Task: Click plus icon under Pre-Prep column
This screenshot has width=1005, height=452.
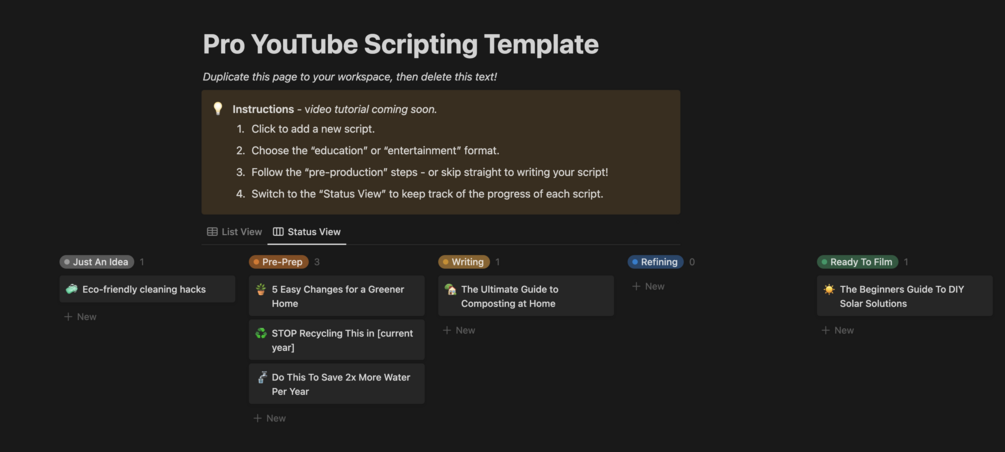Action: pos(258,418)
